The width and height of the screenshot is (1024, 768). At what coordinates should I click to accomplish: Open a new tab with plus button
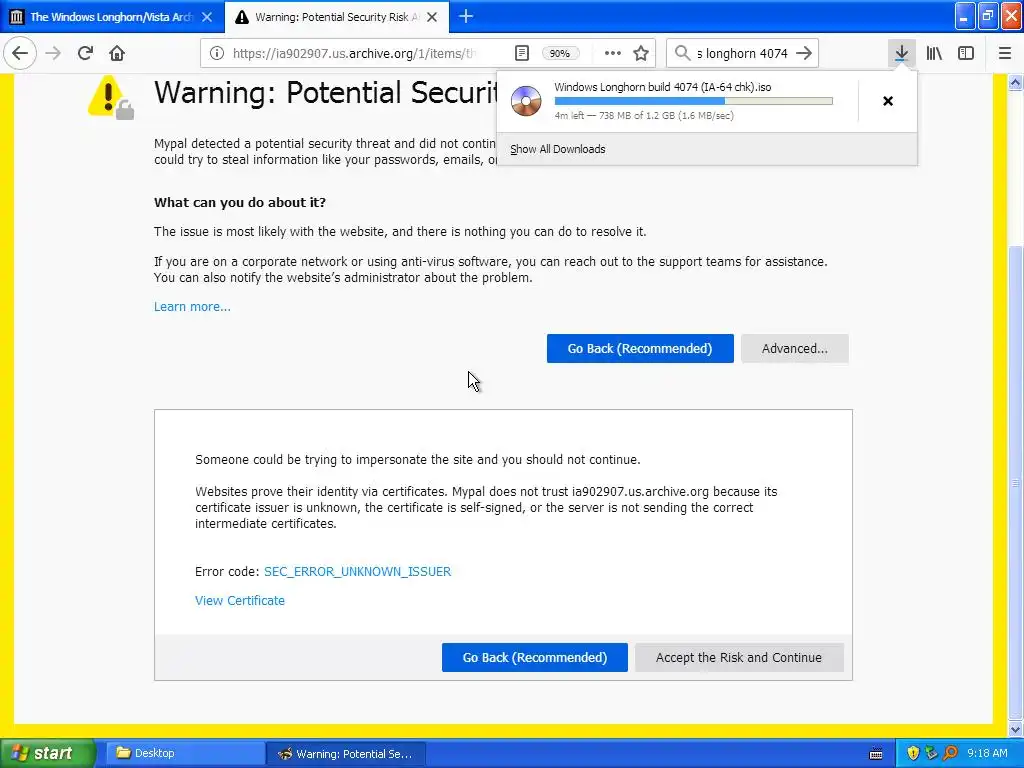[x=466, y=16]
